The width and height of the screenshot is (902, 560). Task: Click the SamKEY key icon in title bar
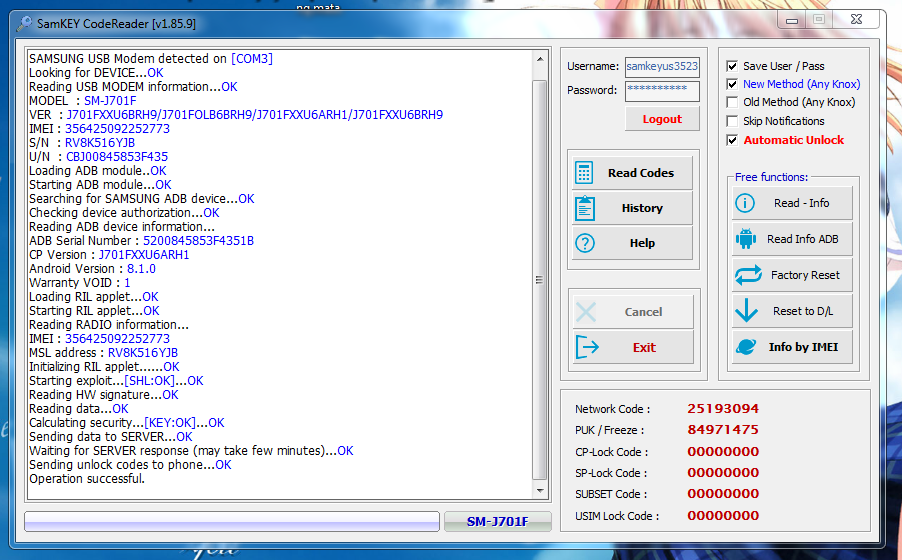click(x=24, y=24)
